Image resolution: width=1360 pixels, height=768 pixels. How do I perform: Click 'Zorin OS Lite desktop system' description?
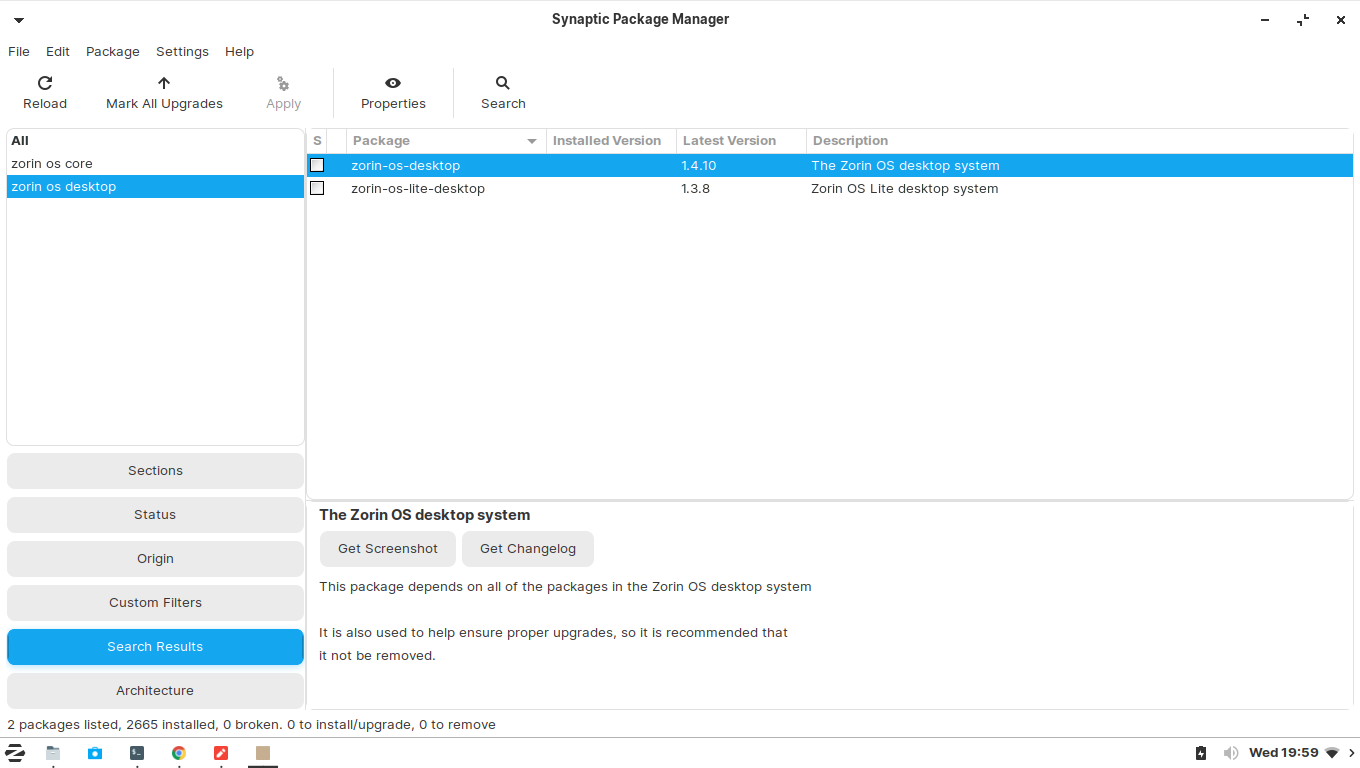(905, 189)
